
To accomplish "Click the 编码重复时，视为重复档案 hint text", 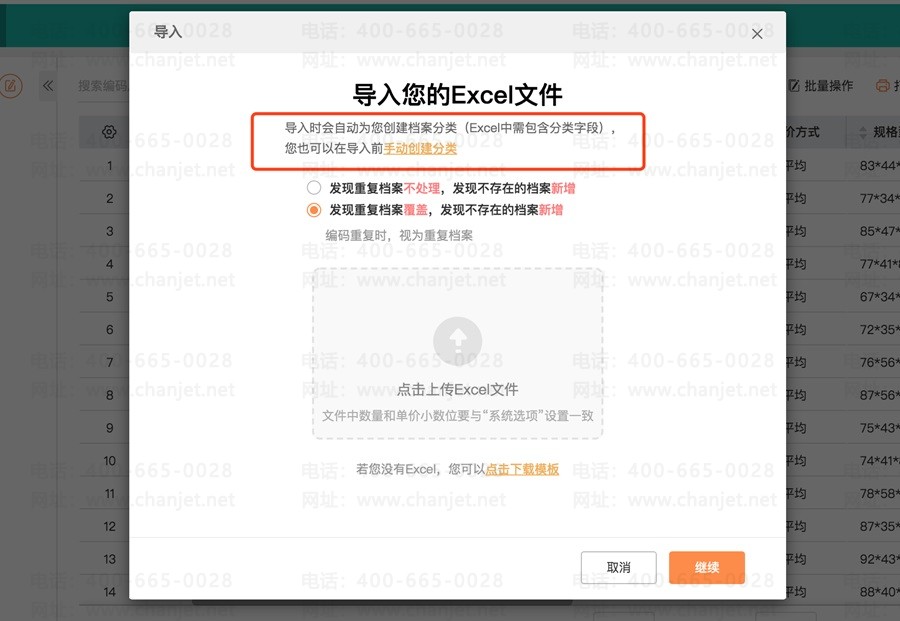I will [399, 235].
